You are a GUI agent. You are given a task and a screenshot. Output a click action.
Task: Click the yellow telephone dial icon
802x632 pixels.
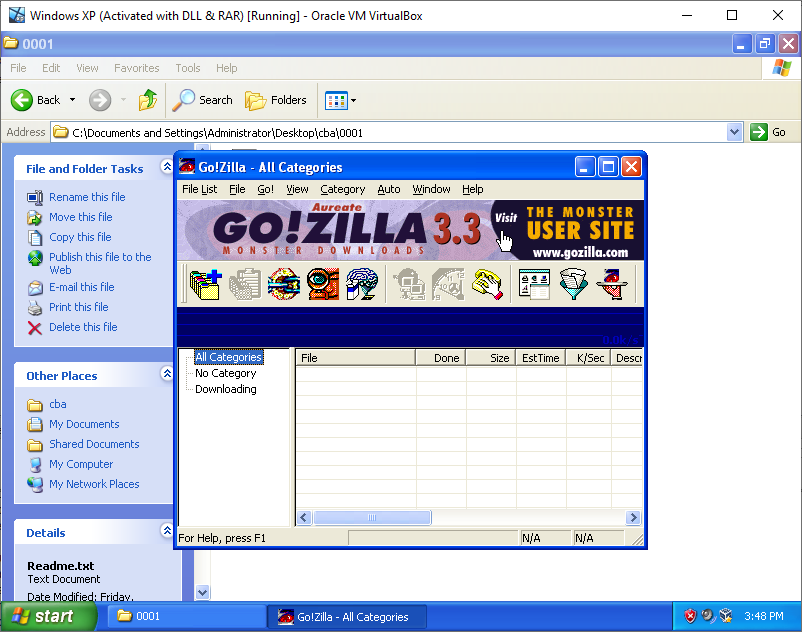pos(487,284)
